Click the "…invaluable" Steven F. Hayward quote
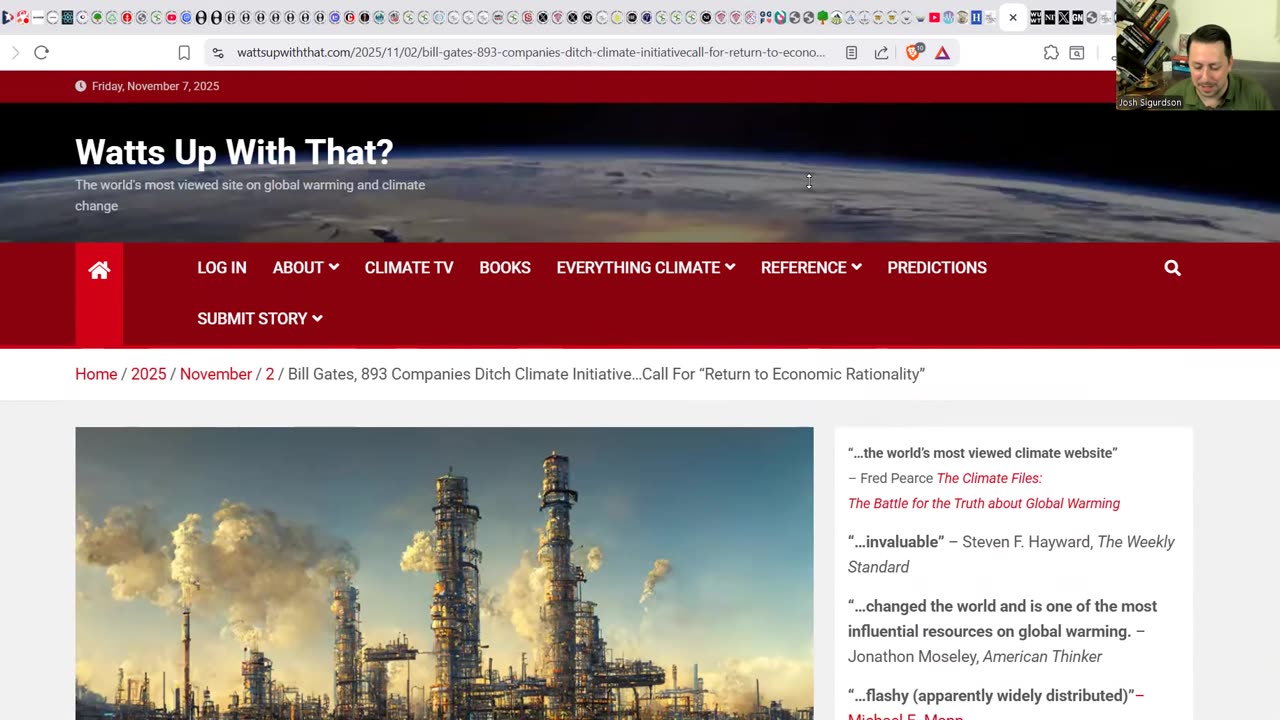The height and width of the screenshot is (720, 1280). pyautogui.click(x=1011, y=554)
